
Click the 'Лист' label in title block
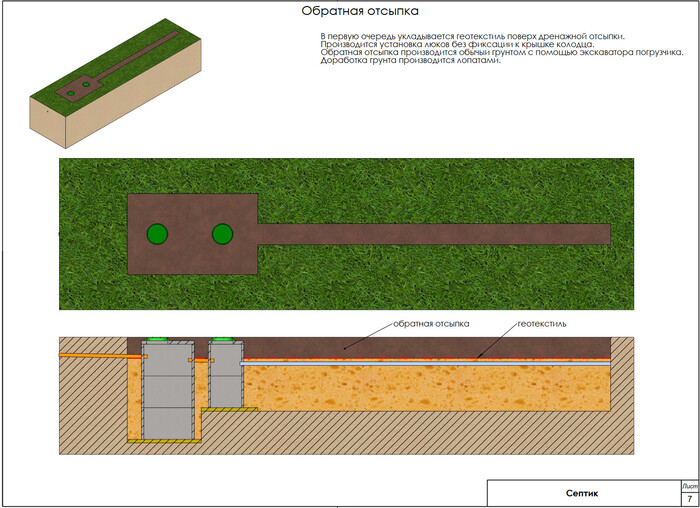tap(689, 485)
